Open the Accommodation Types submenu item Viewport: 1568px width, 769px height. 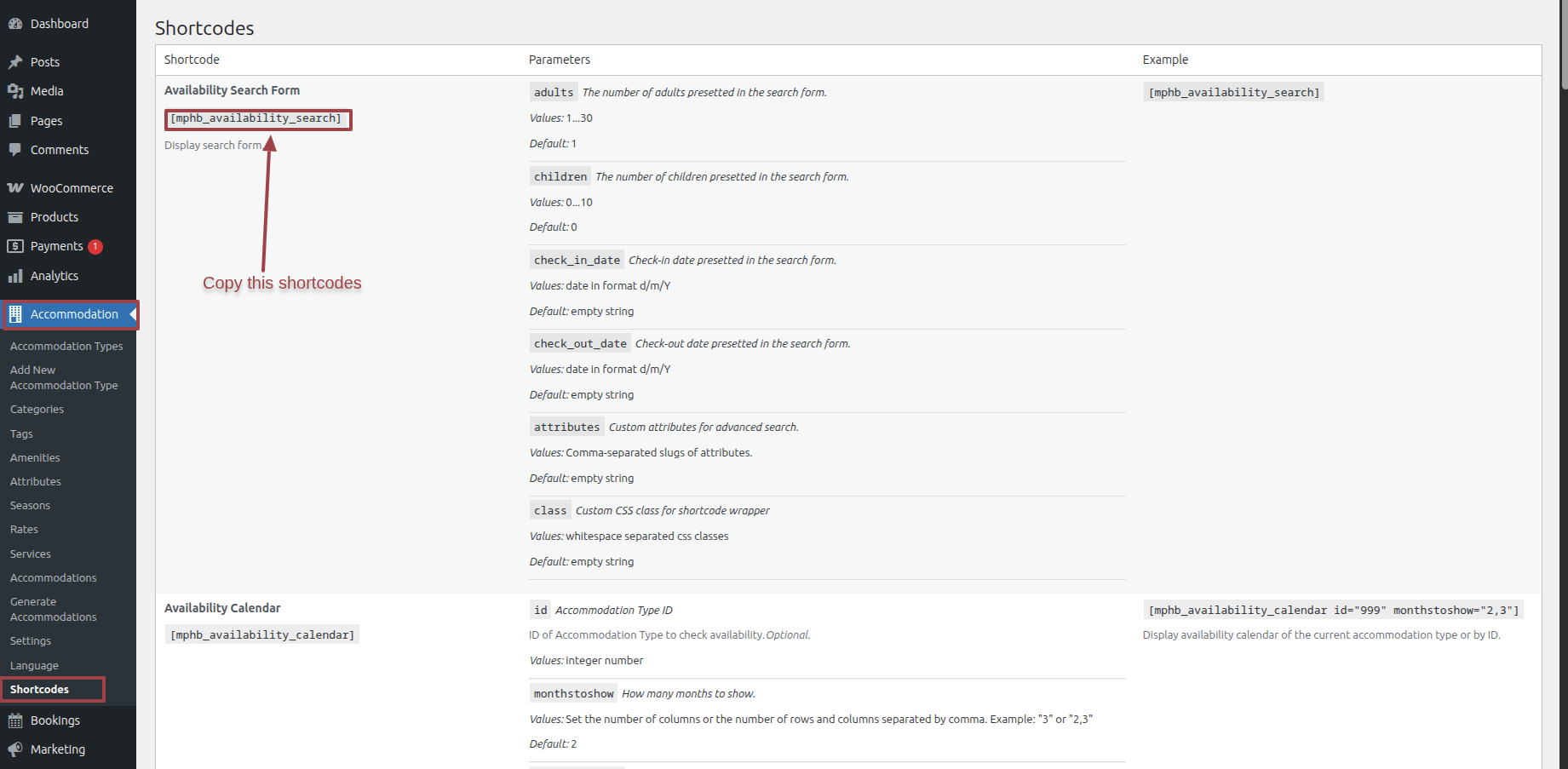(66, 347)
